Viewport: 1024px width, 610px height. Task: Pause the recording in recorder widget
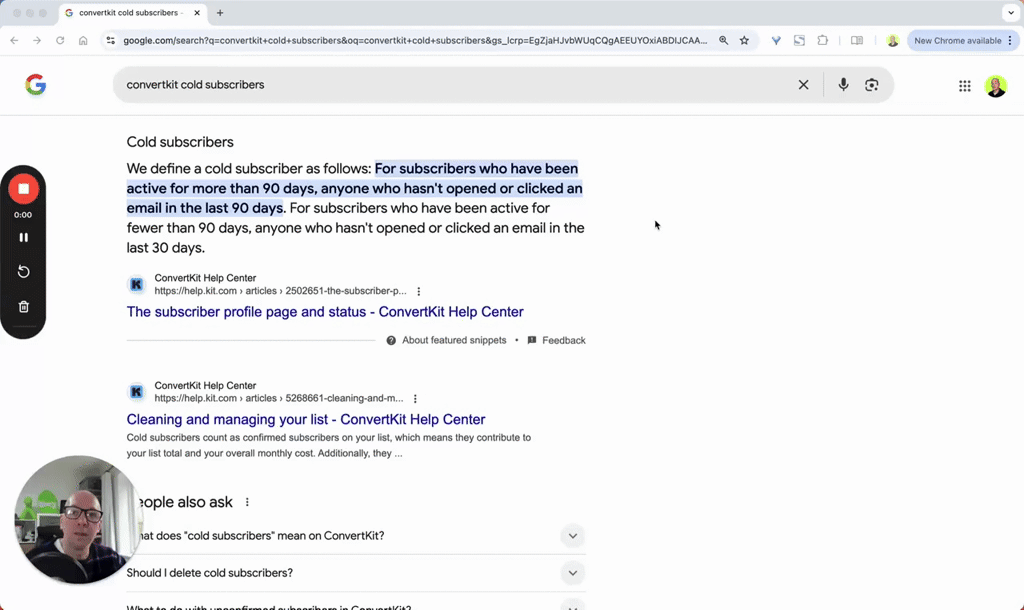[x=24, y=238]
